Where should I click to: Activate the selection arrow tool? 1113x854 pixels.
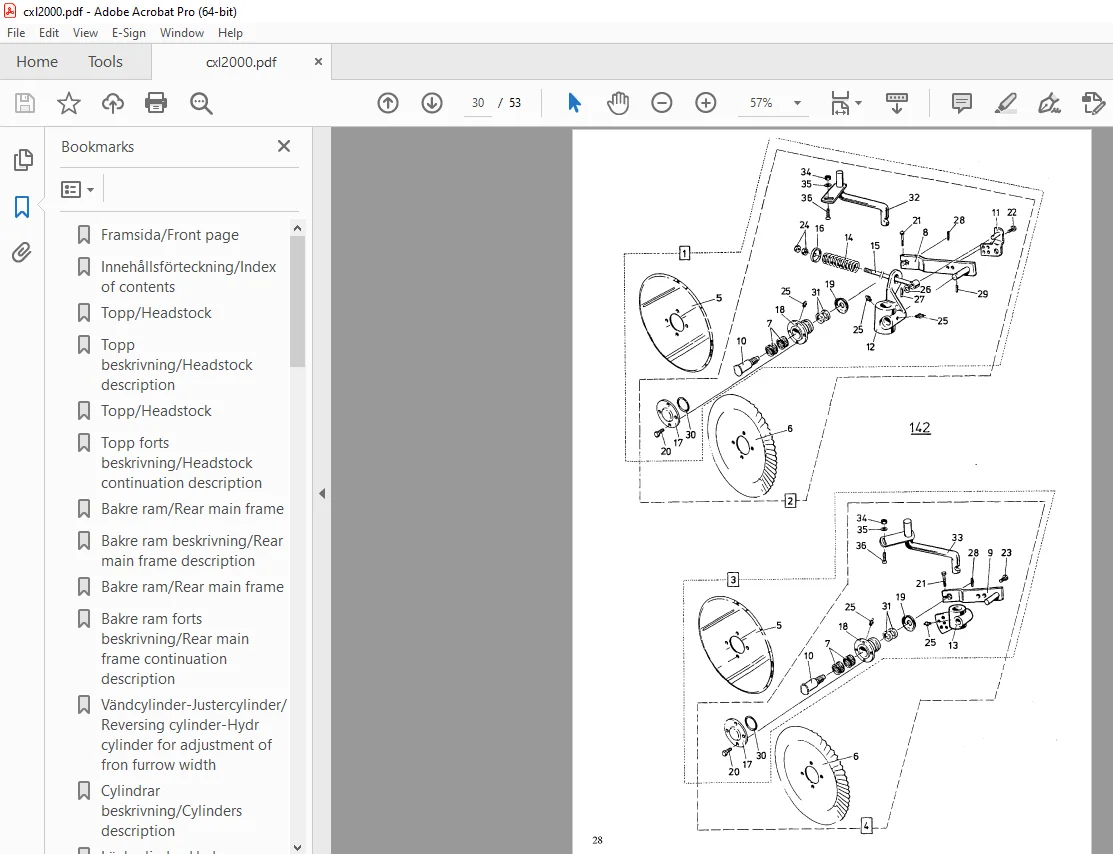(574, 103)
